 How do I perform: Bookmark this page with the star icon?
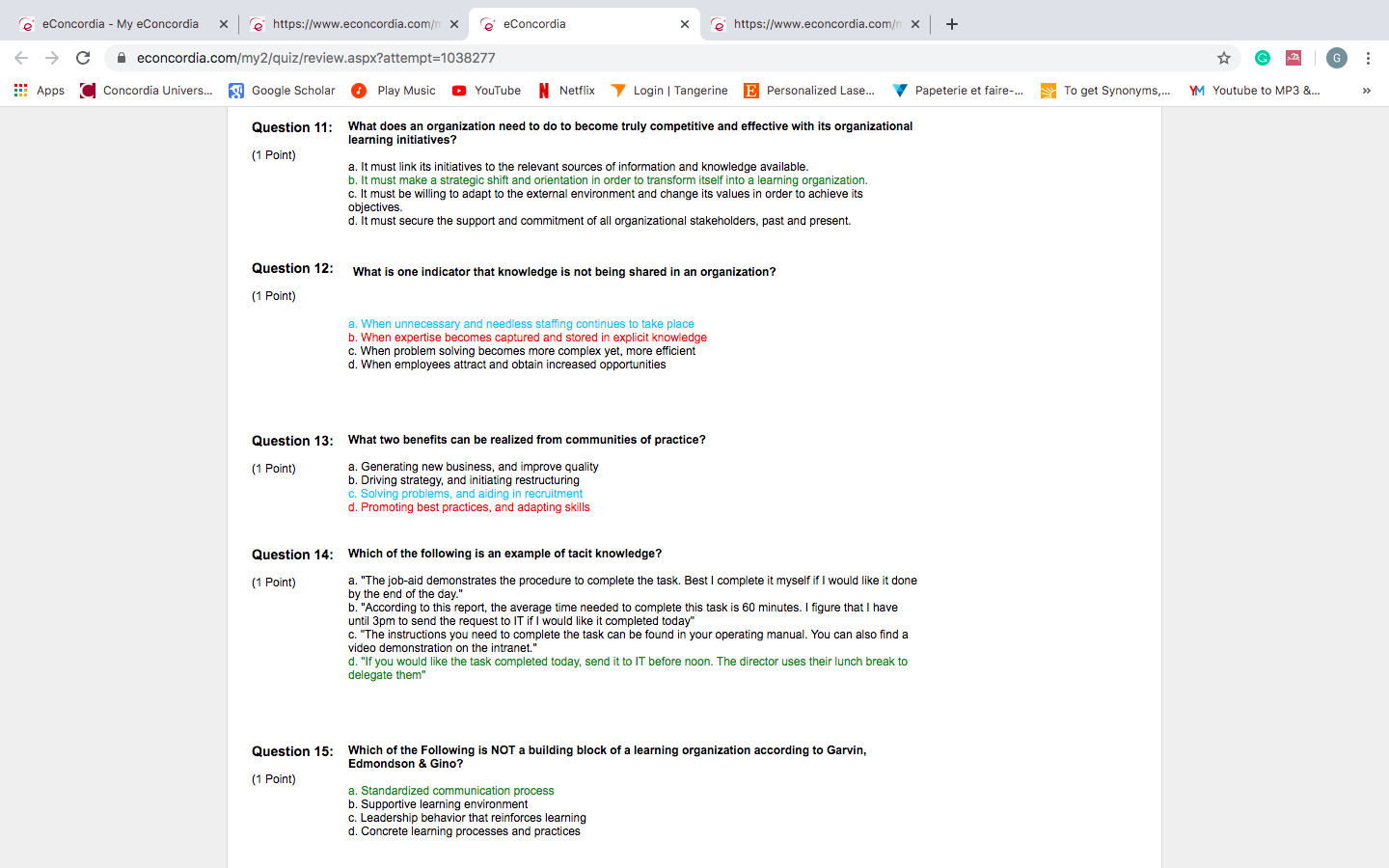tap(1224, 58)
